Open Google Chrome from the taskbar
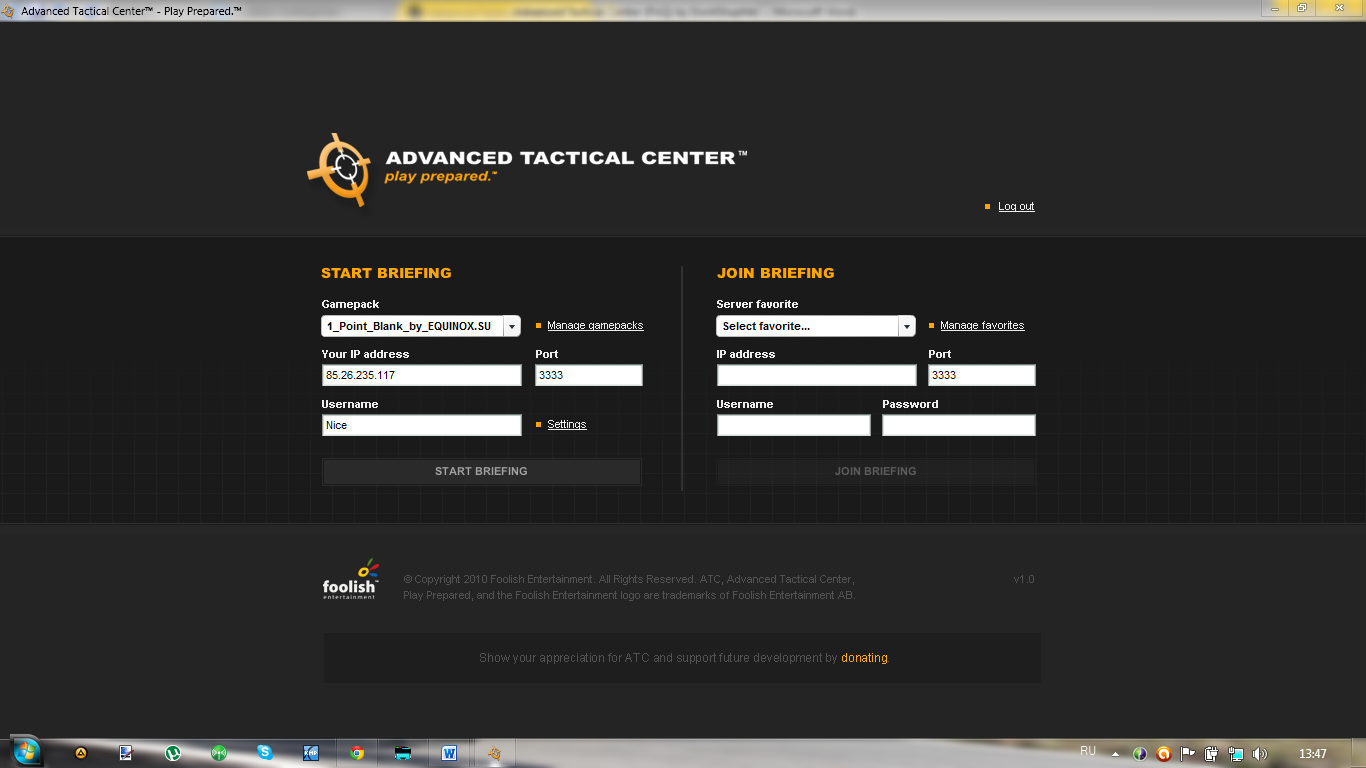 tap(357, 753)
